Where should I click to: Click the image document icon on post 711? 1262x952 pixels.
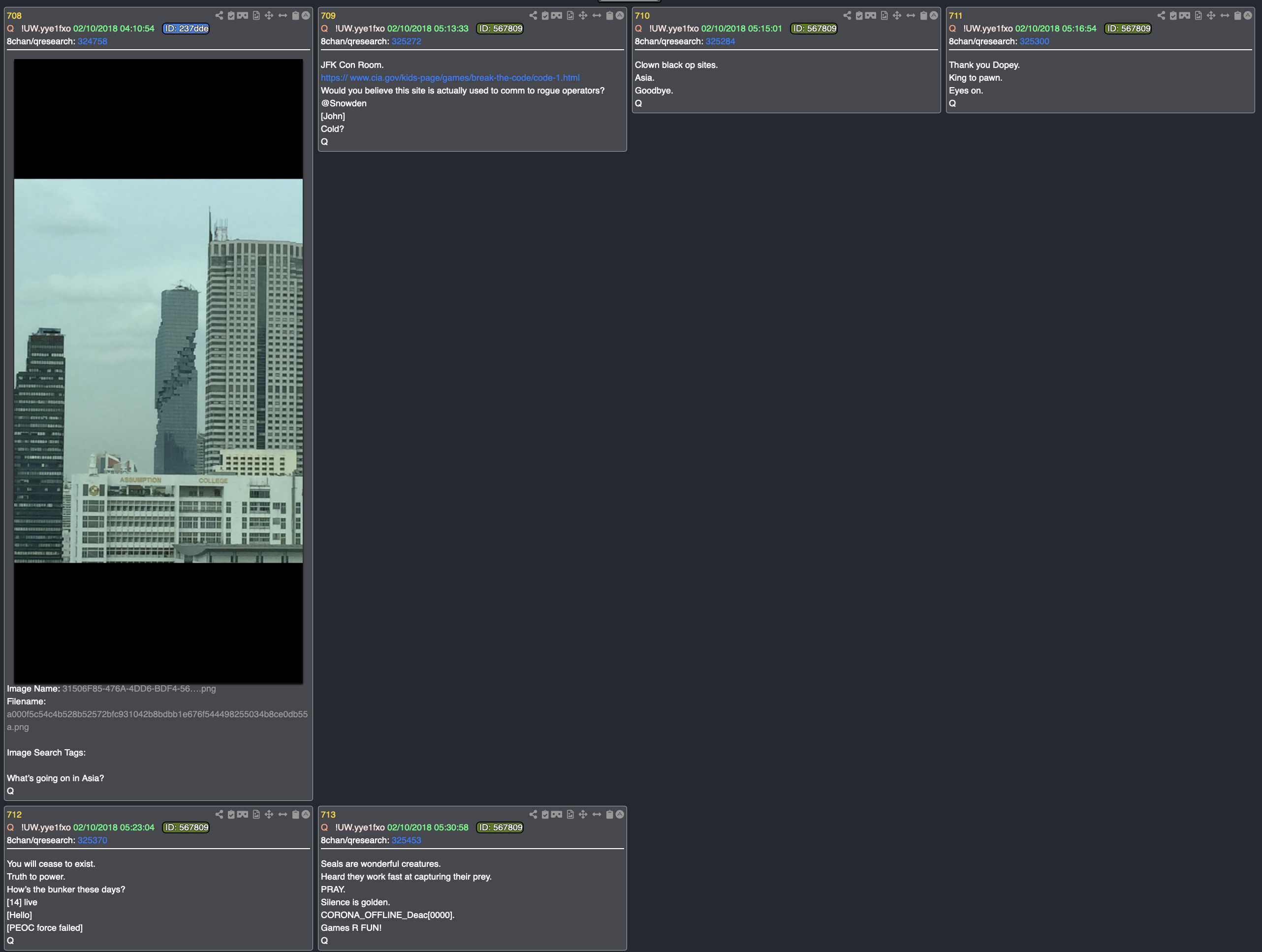(x=1198, y=15)
